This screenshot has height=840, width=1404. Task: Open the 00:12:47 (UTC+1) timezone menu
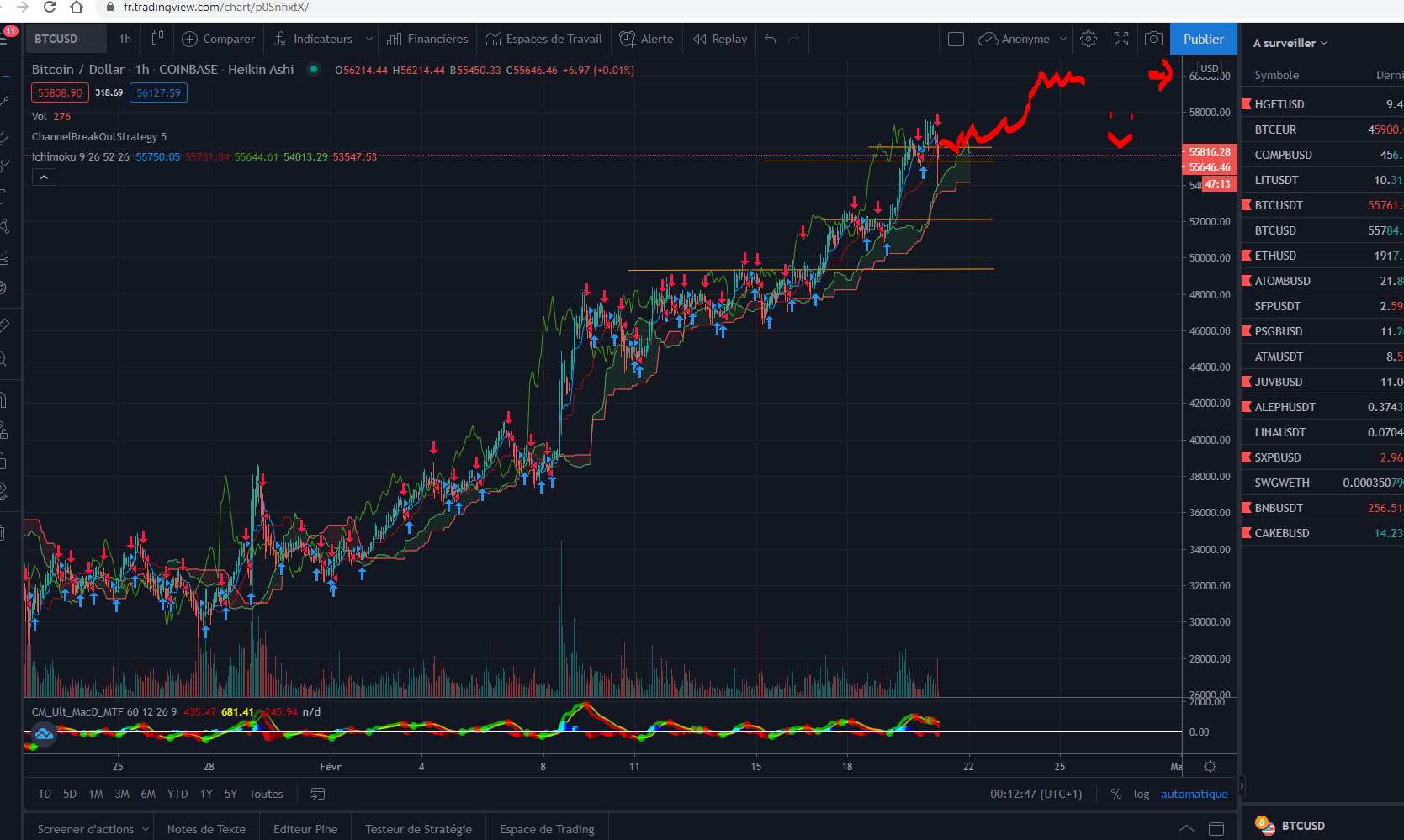(1036, 794)
